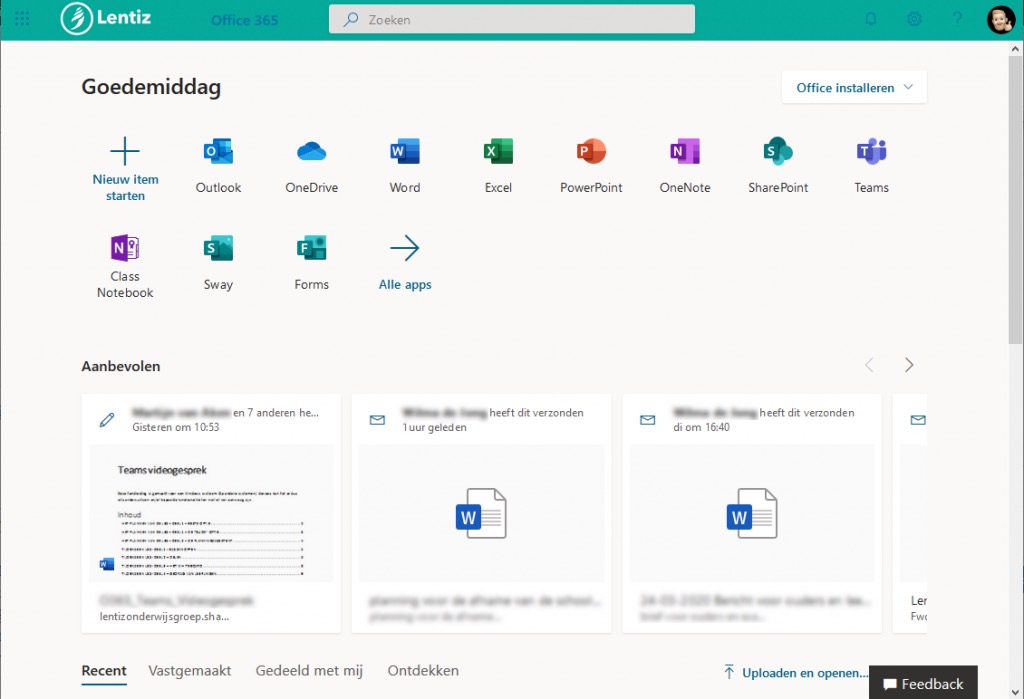Launch the Outlook app

click(218, 165)
